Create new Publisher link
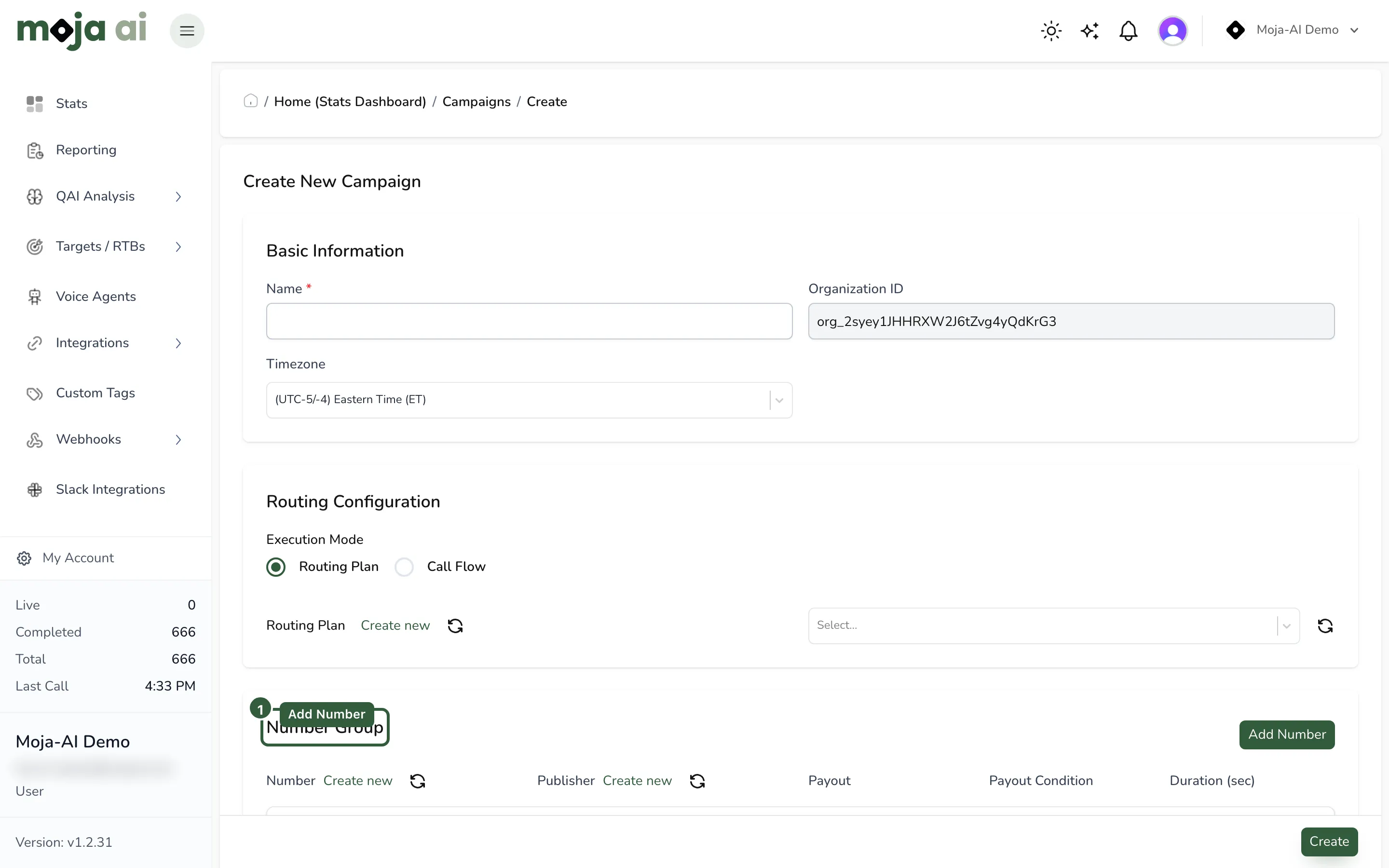This screenshot has height=868, width=1389. (x=637, y=781)
